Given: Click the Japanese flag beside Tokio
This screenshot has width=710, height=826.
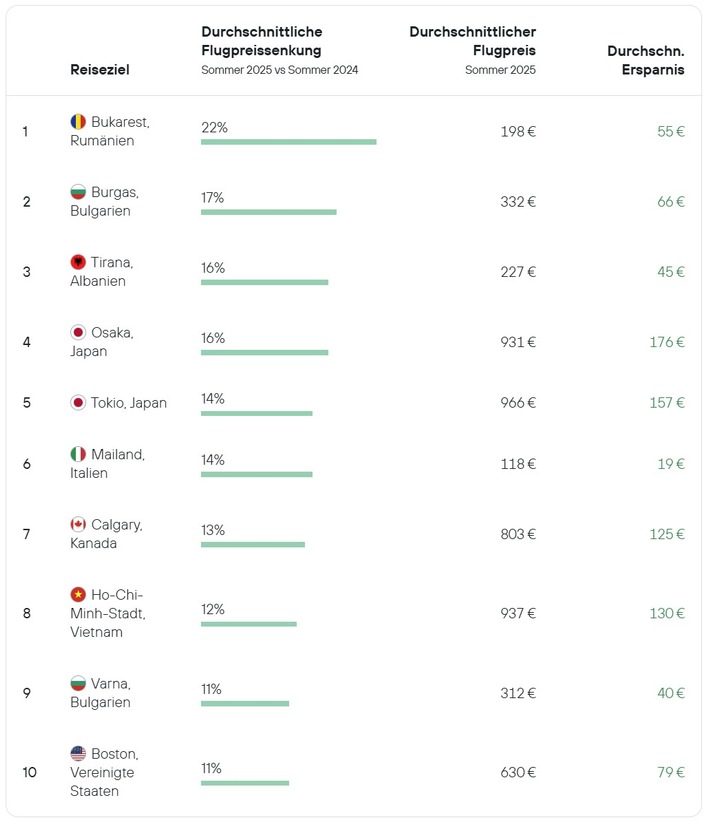Looking at the screenshot, I should pyautogui.click(x=78, y=403).
